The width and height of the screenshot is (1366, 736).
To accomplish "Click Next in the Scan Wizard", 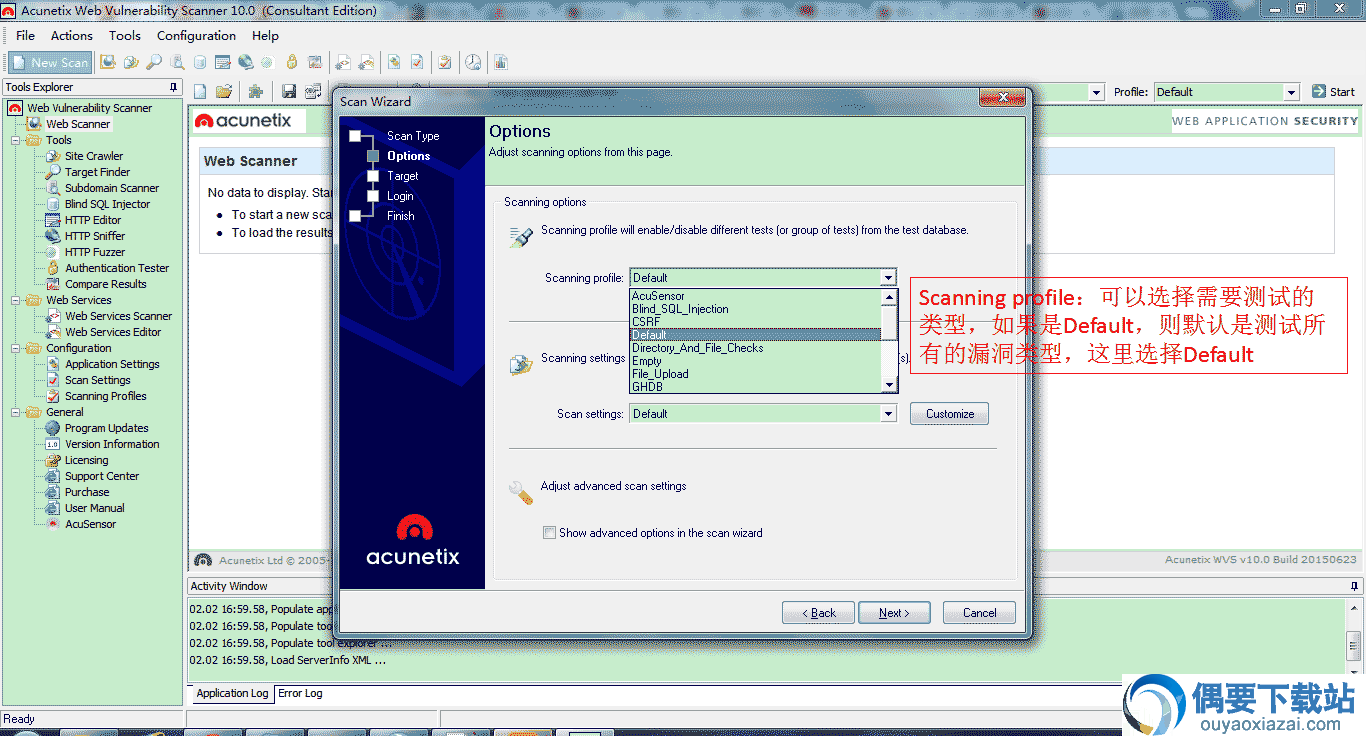I will coord(894,613).
